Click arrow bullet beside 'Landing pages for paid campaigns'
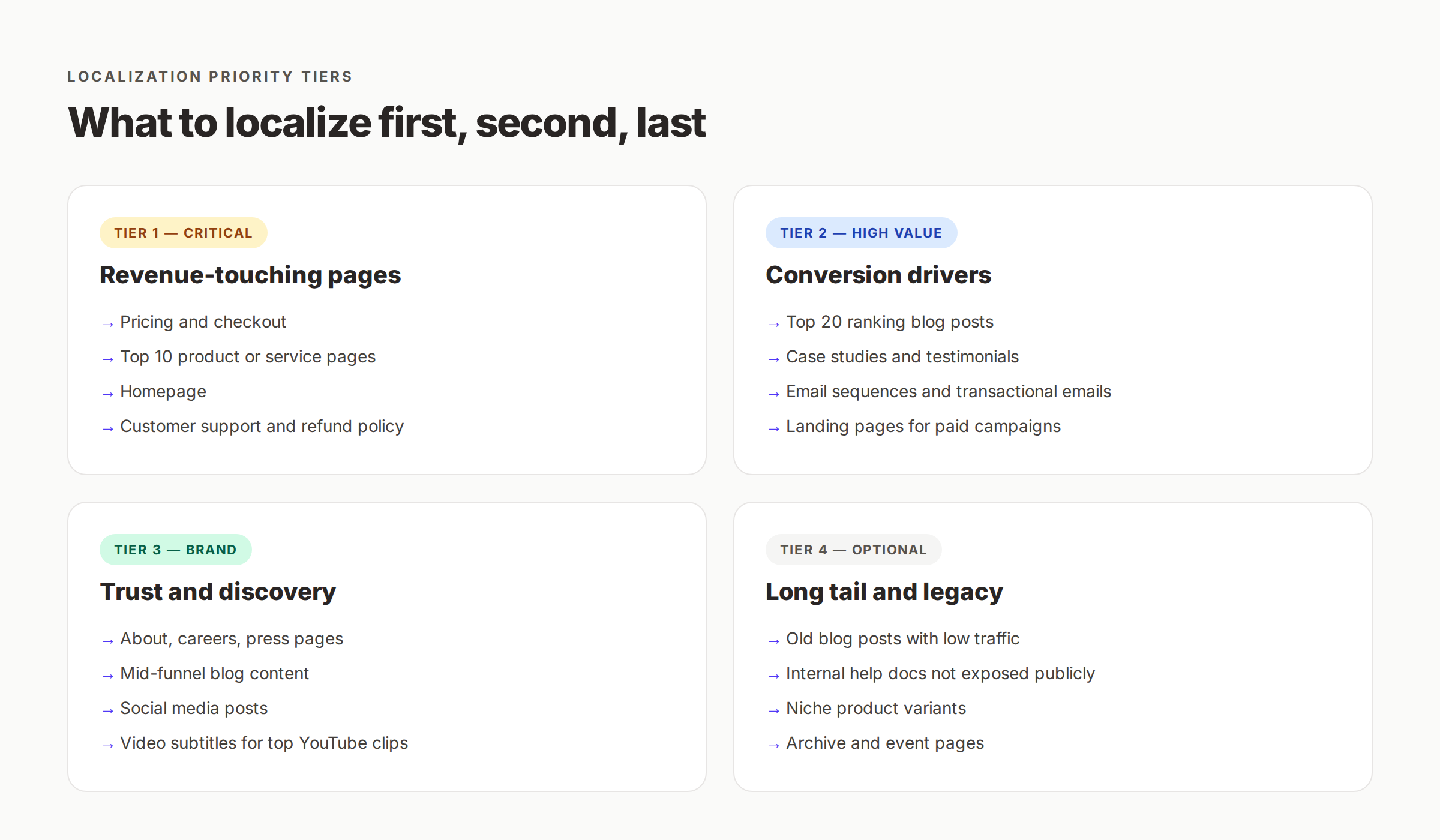This screenshot has width=1440, height=840. click(x=774, y=429)
